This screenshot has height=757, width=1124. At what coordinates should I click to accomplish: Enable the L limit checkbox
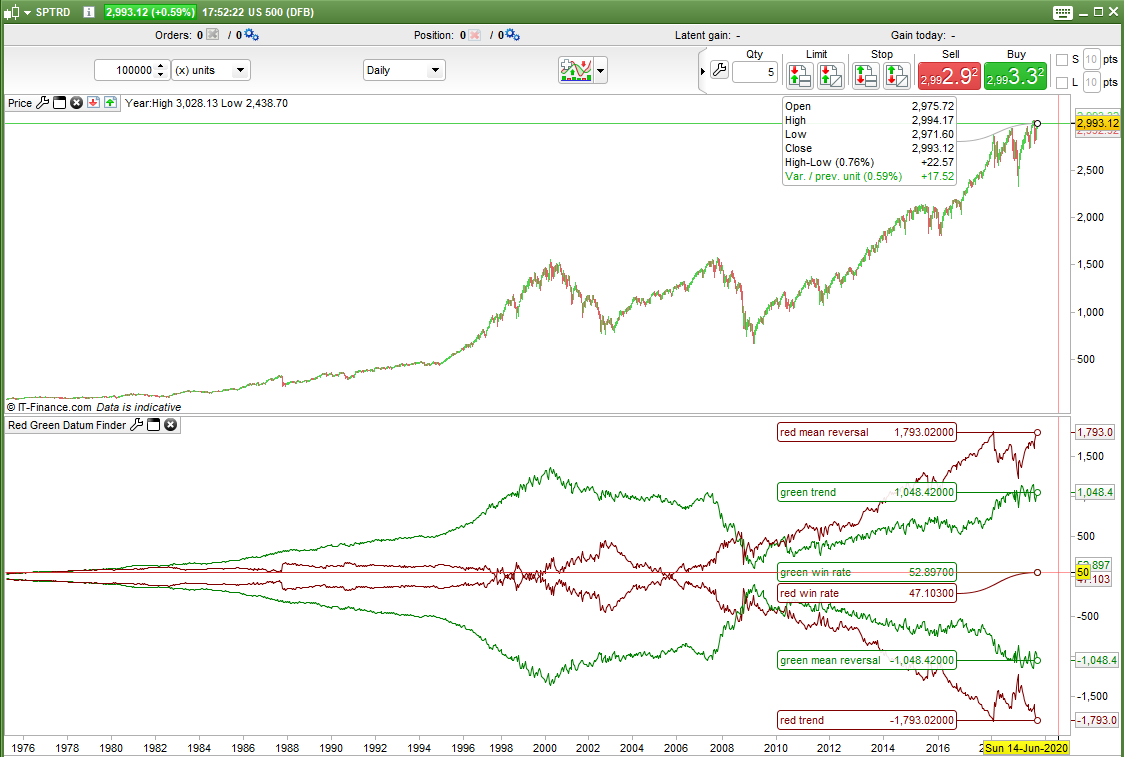(x=1062, y=82)
